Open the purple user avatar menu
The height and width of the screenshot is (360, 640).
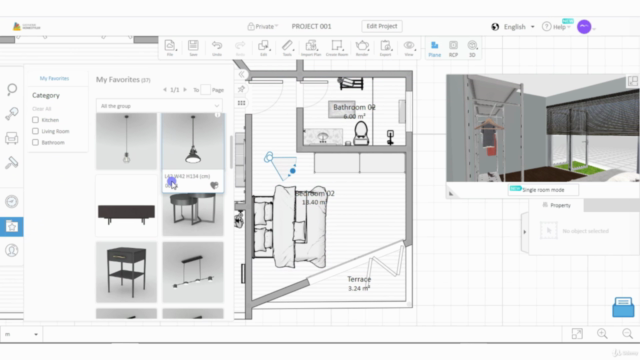click(x=584, y=27)
